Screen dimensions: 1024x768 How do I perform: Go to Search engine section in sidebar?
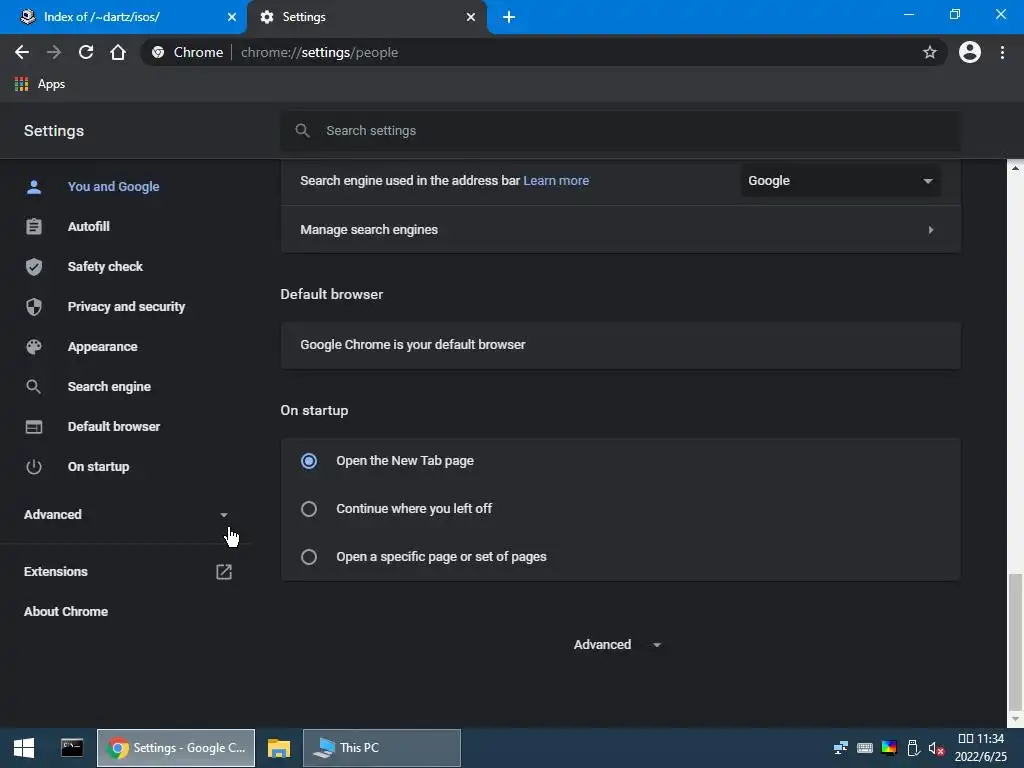pyautogui.click(x=109, y=387)
